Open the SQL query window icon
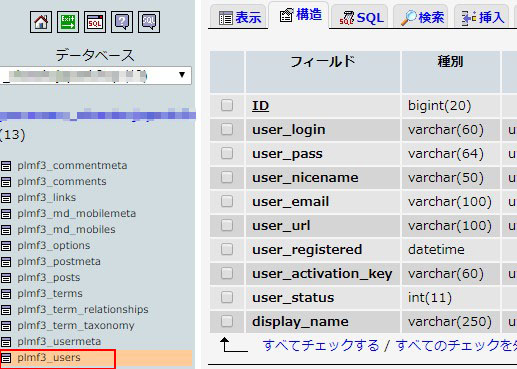This screenshot has height=369, width=517. click(x=95, y=22)
